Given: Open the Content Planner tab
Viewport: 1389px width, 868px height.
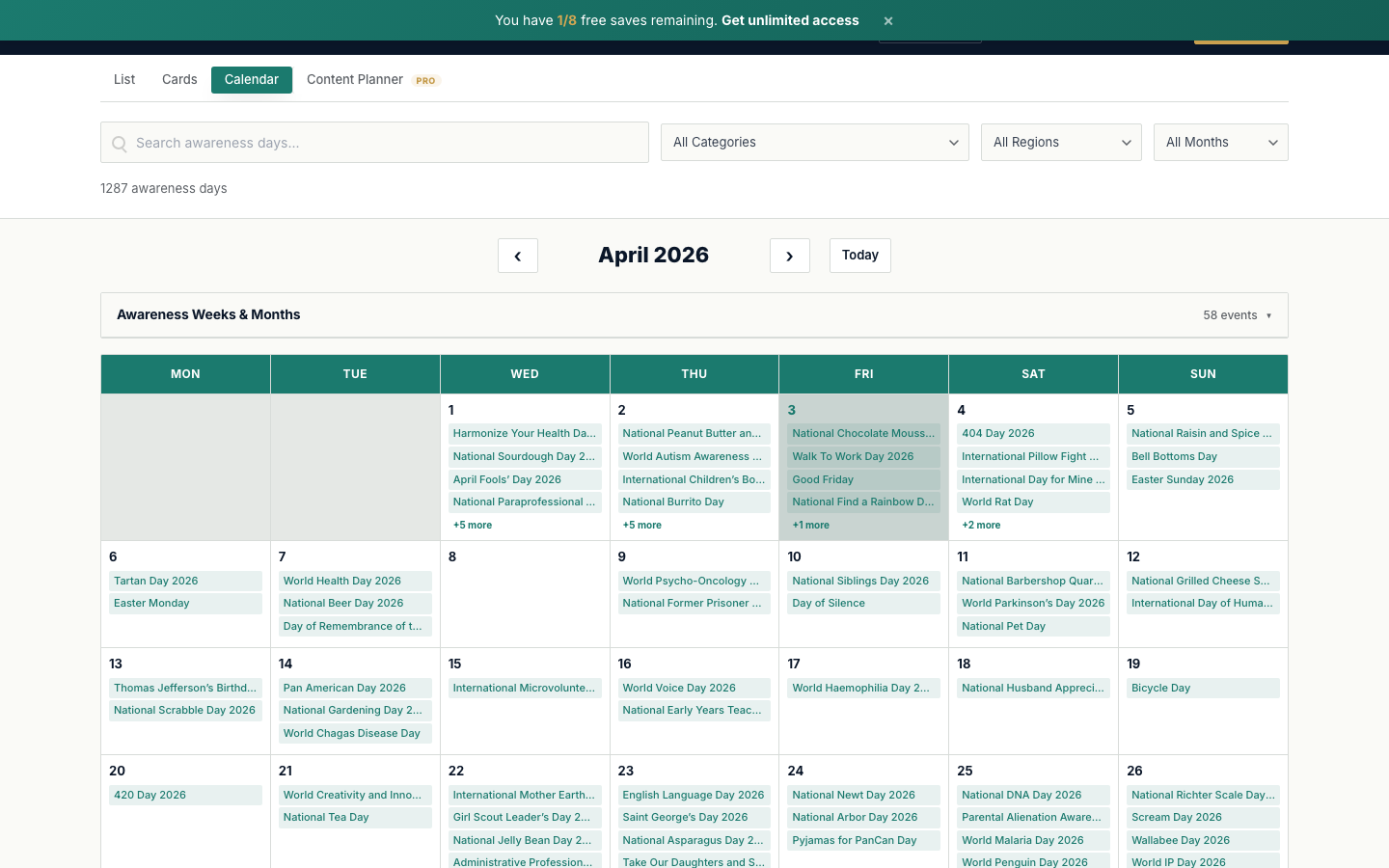Looking at the screenshot, I should coord(355,79).
